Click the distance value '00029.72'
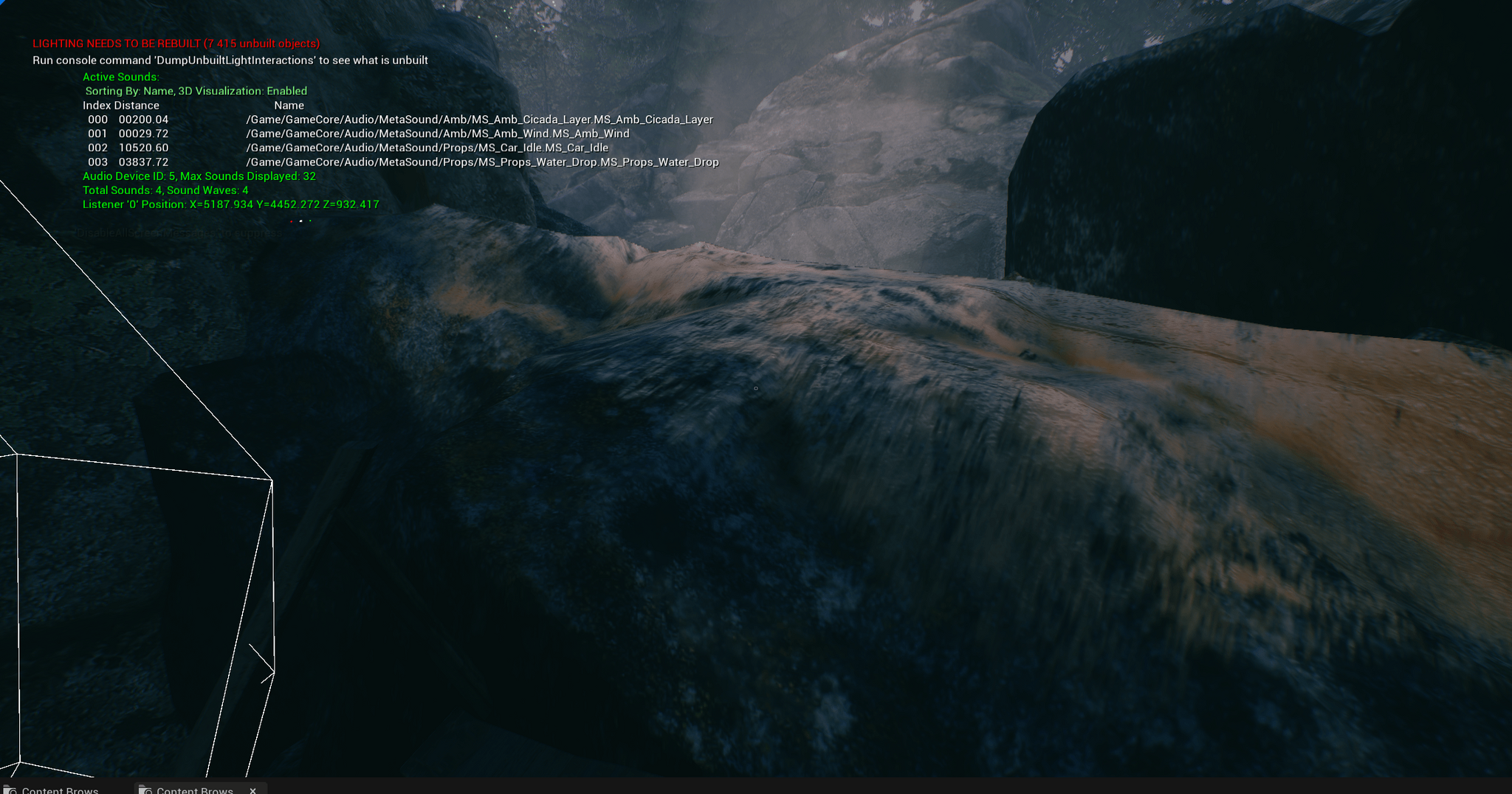1512x794 pixels. 144,134
